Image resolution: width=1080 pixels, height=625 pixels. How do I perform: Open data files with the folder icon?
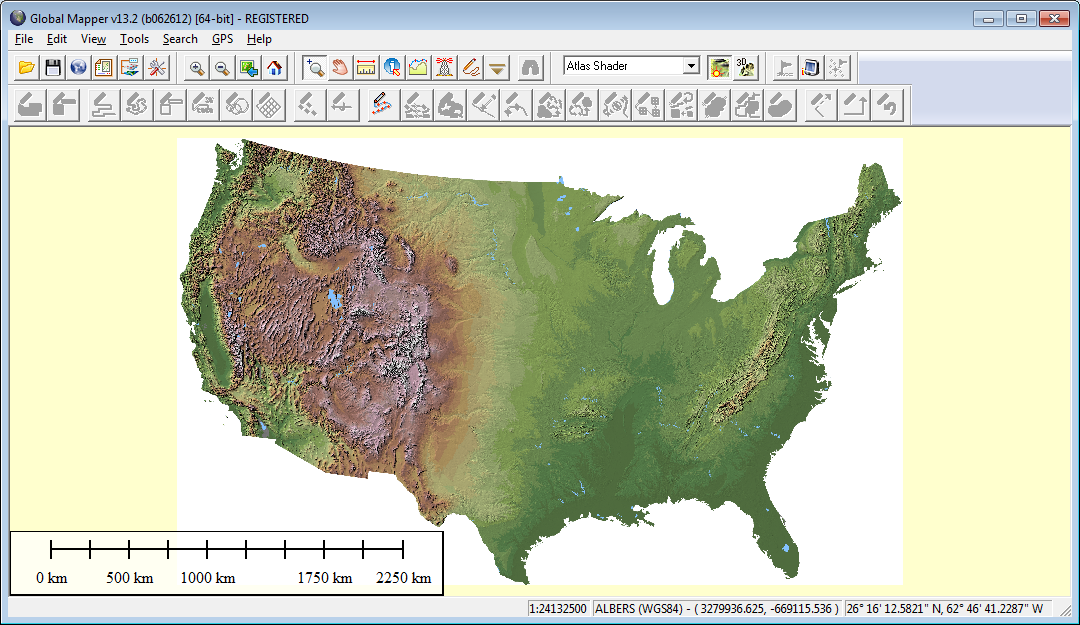coord(26,68)
